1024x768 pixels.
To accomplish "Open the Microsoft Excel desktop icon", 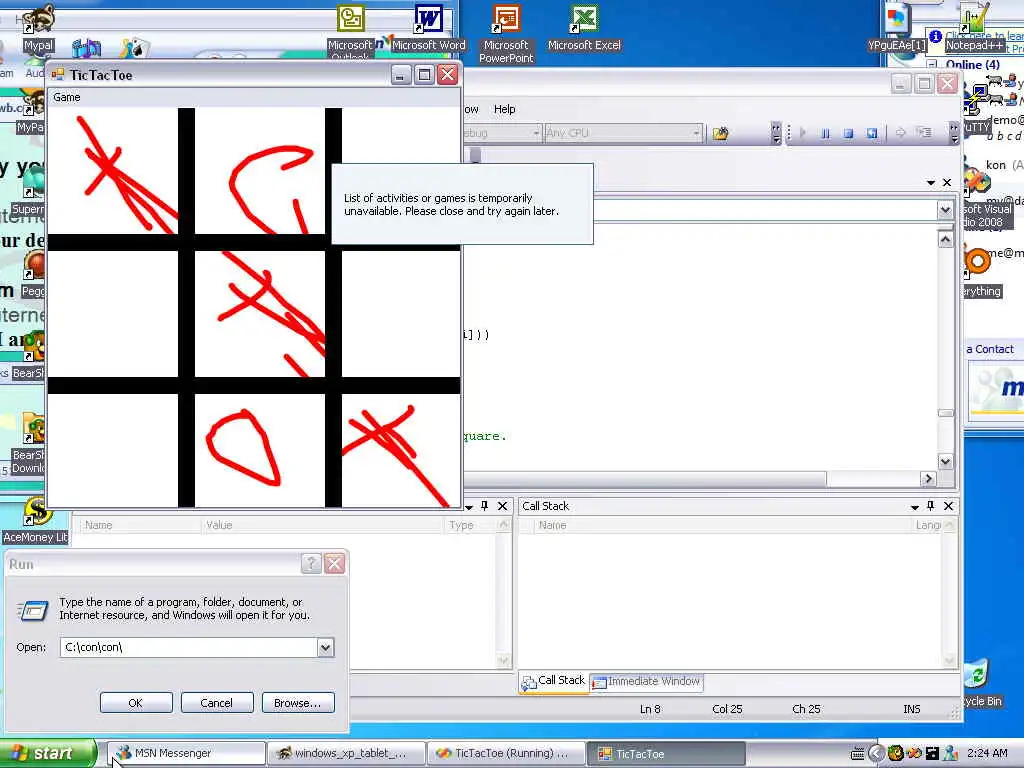I will point(584,27).
